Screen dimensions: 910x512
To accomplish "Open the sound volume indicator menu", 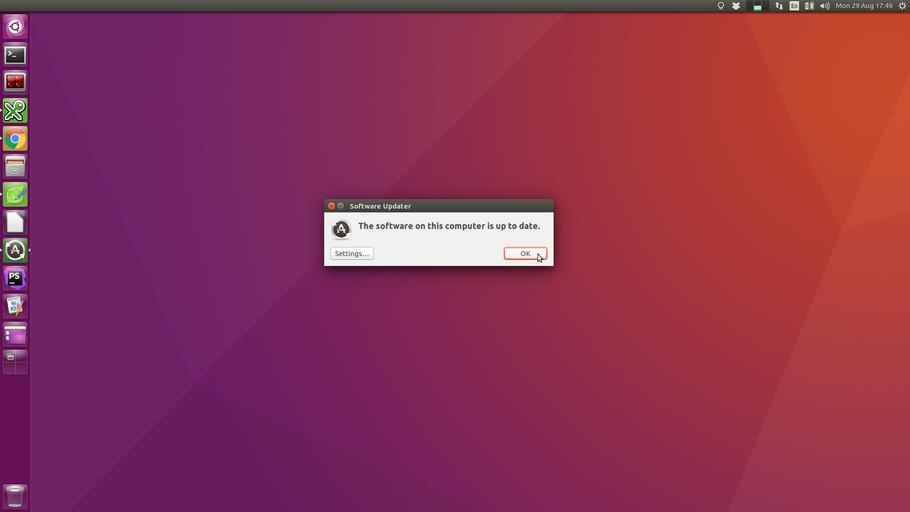I will coord(824,6).
